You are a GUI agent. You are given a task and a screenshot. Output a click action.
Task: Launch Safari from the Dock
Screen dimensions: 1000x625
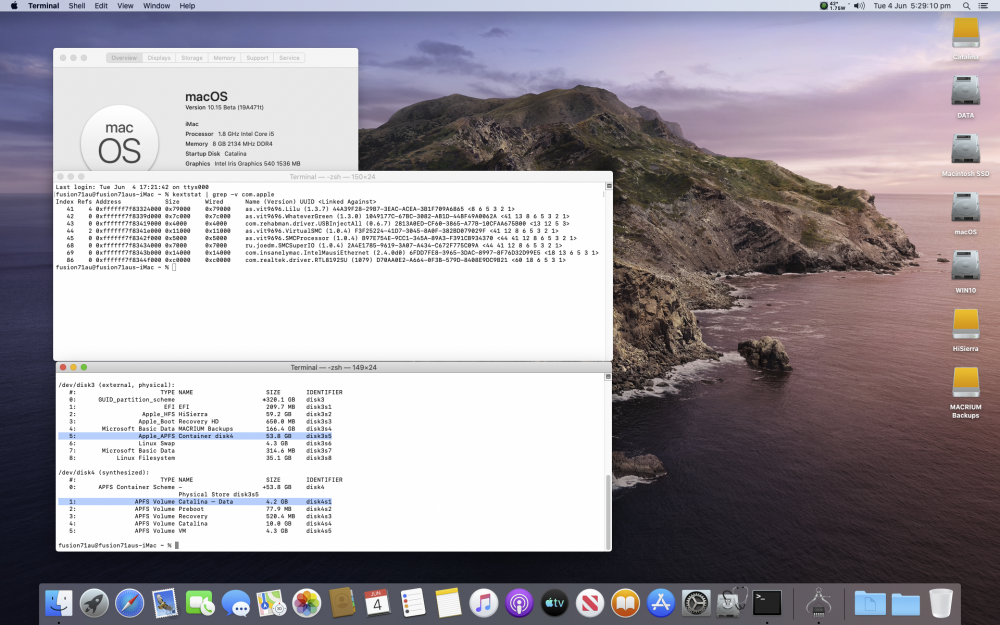click(x=129, y=603)
